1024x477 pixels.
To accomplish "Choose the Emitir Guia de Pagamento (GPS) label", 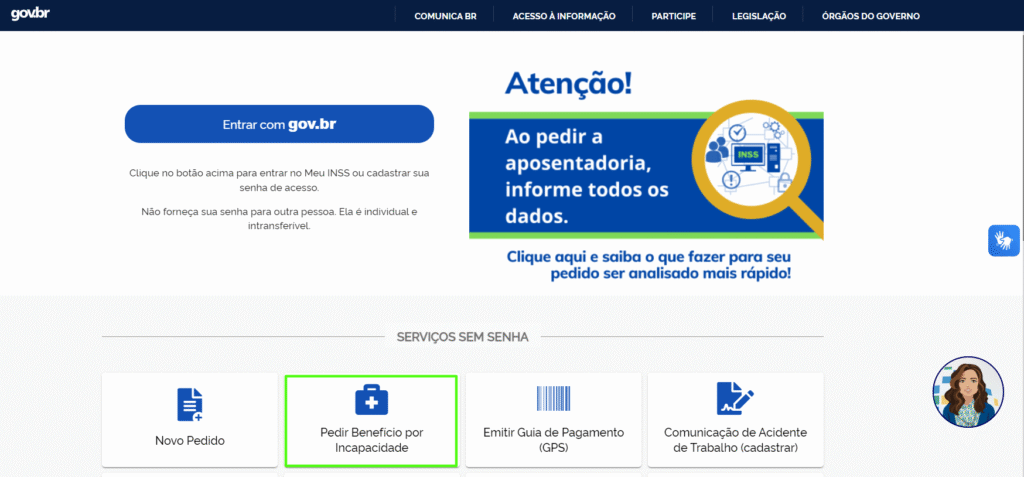I will point(553,440).
